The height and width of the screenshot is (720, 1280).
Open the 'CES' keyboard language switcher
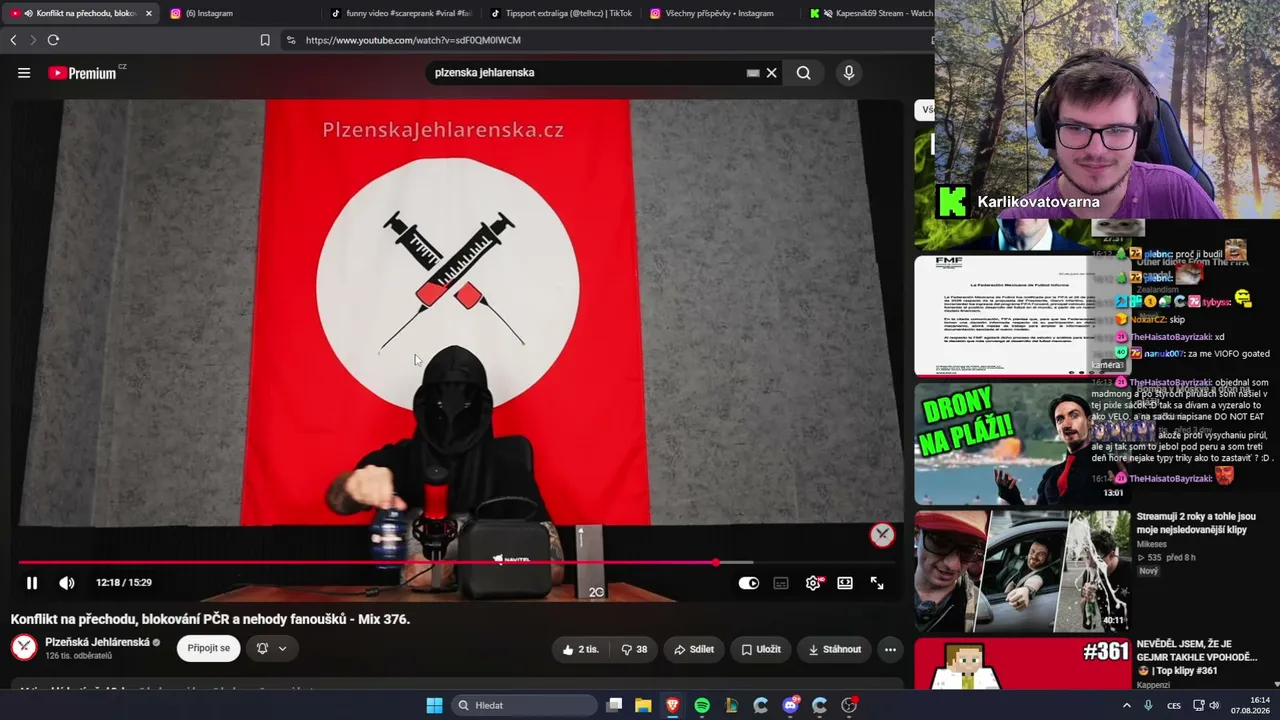coord(1174,705)
